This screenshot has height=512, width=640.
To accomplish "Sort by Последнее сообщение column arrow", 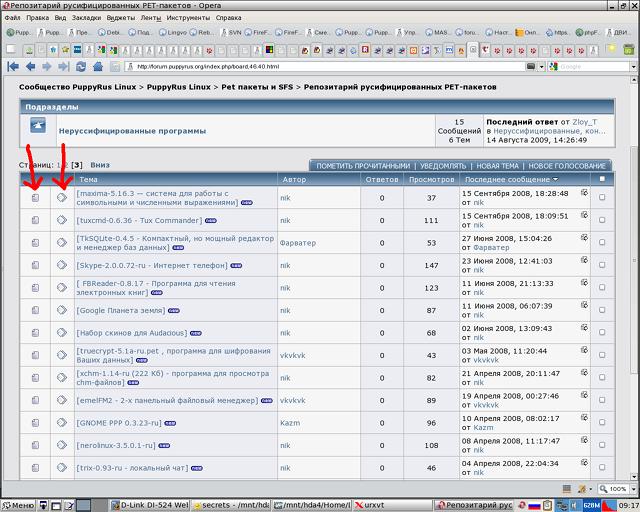I will (555, 179).
